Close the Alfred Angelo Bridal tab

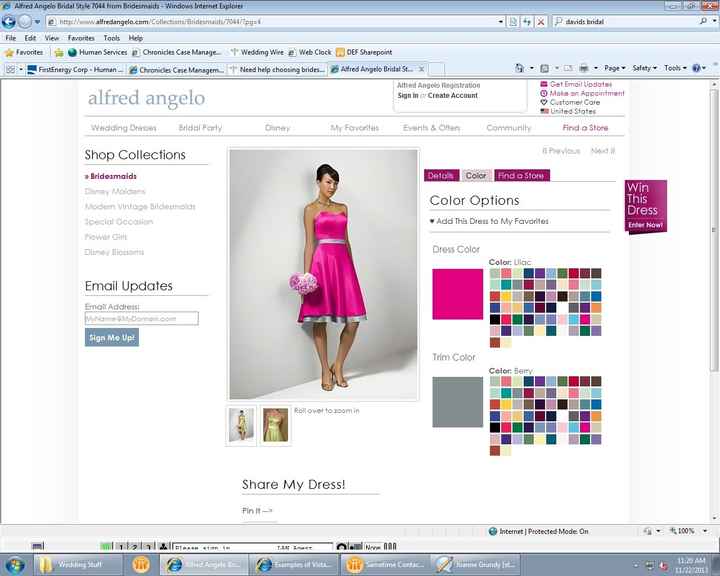pos(421,69)
